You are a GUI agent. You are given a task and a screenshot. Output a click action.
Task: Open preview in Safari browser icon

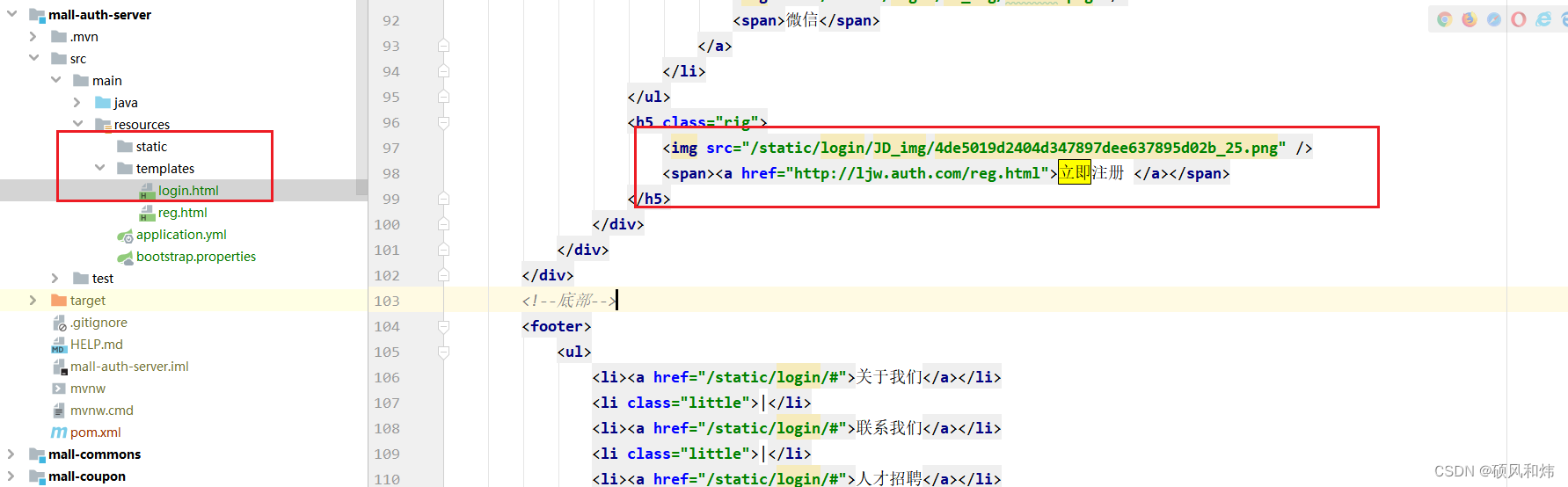tap(1493, 19)
